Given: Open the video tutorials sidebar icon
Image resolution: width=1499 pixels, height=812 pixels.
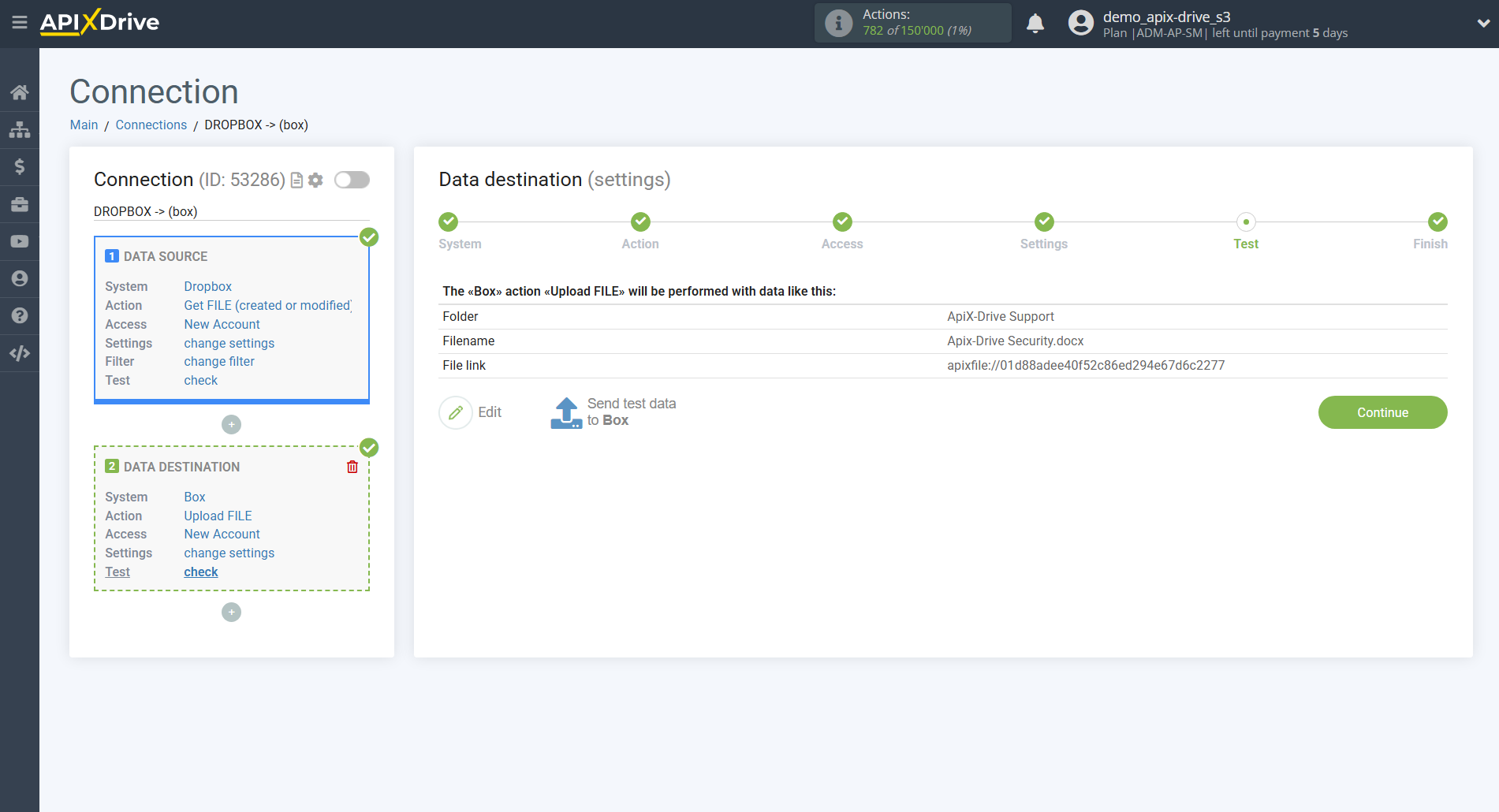Looking at the screenshot, I should pyautogui.click(x=20, y=241).
